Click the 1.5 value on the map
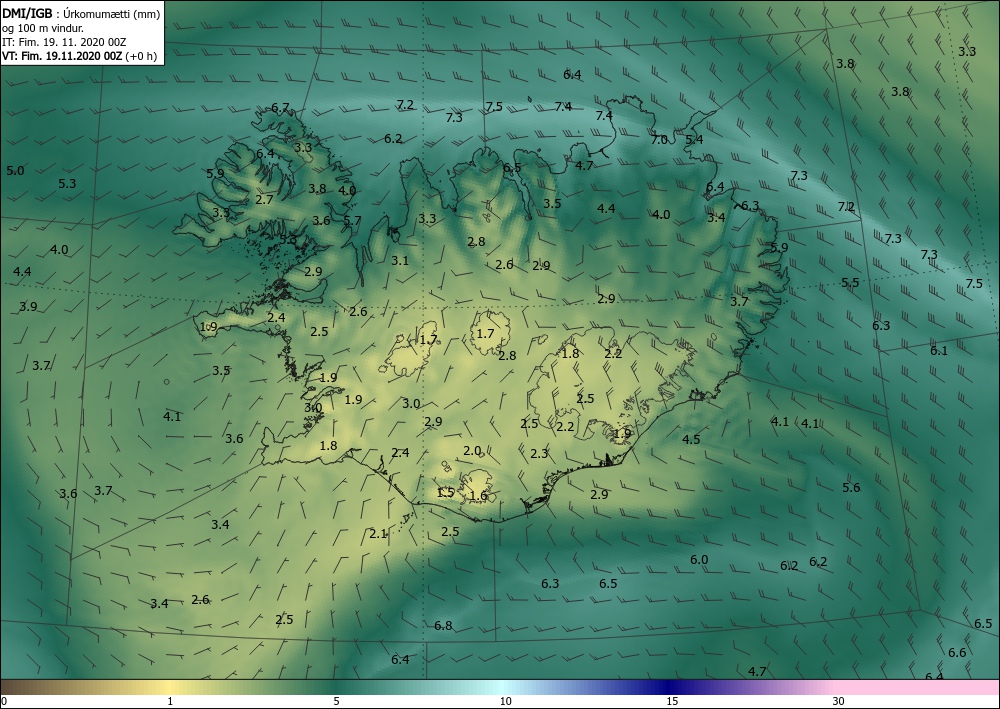This screenshot has height=709, width=1000. click(445, 492)
